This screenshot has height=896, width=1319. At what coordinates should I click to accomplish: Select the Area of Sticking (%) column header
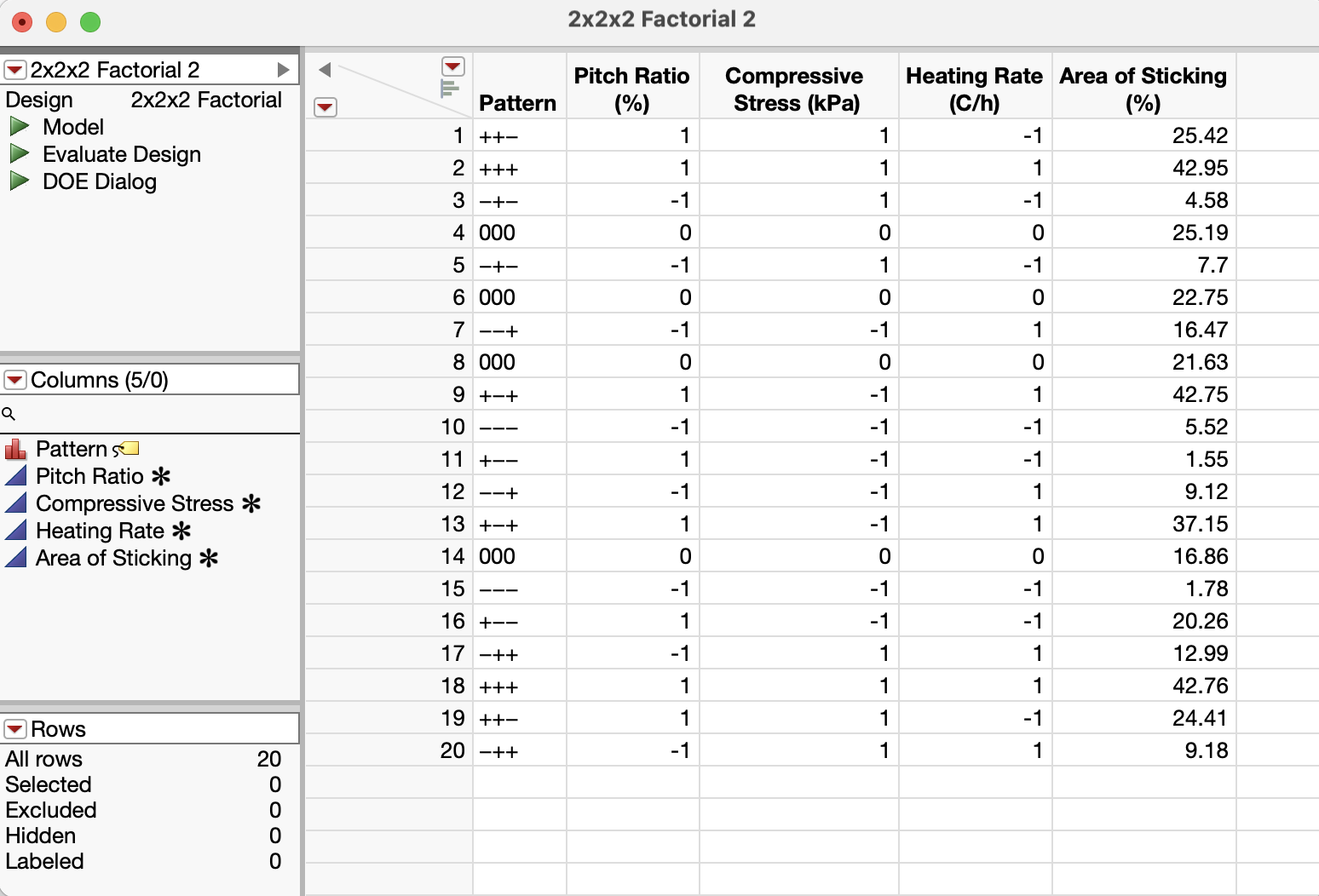click(x=1143, y=89)
